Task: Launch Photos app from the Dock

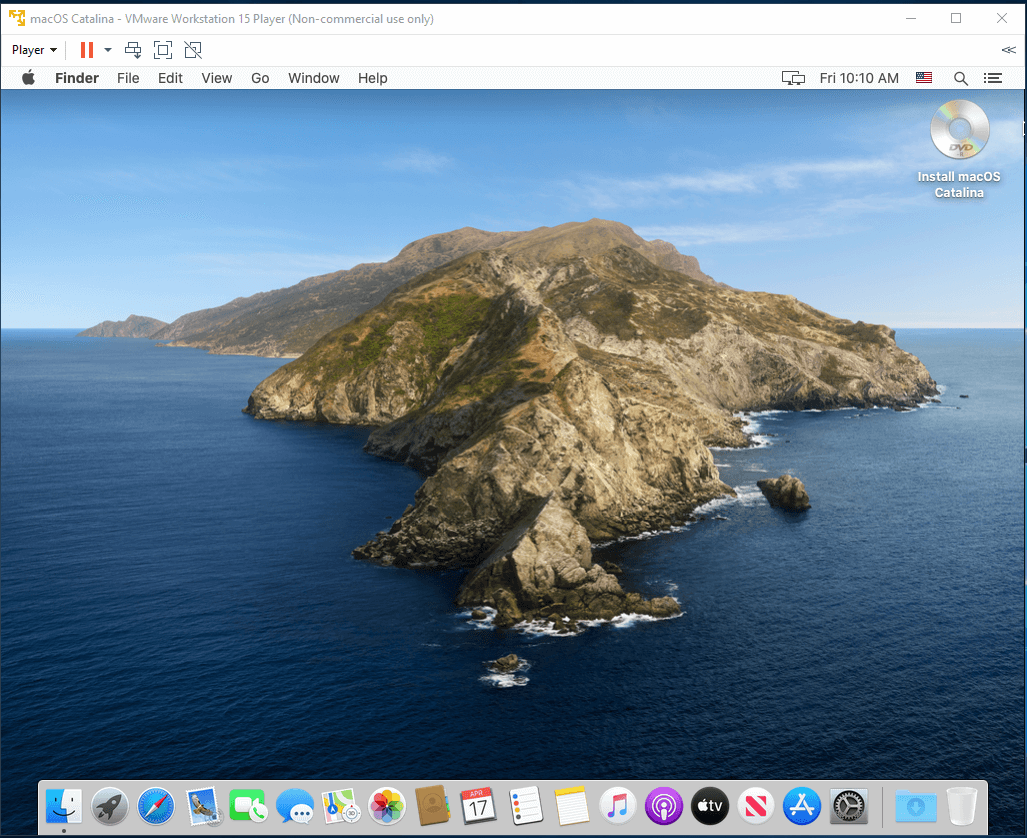Action: pyautogui.click(x=387, y=807)
